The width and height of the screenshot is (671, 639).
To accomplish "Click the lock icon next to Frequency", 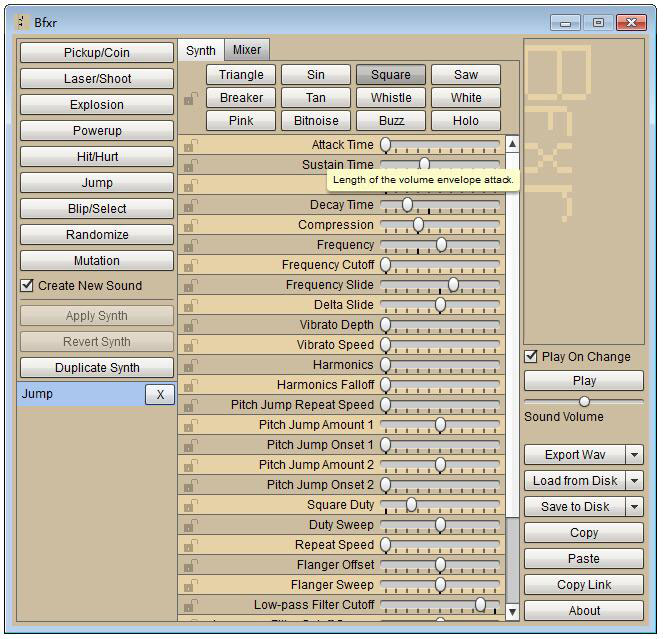I will (x=189, y=246).
